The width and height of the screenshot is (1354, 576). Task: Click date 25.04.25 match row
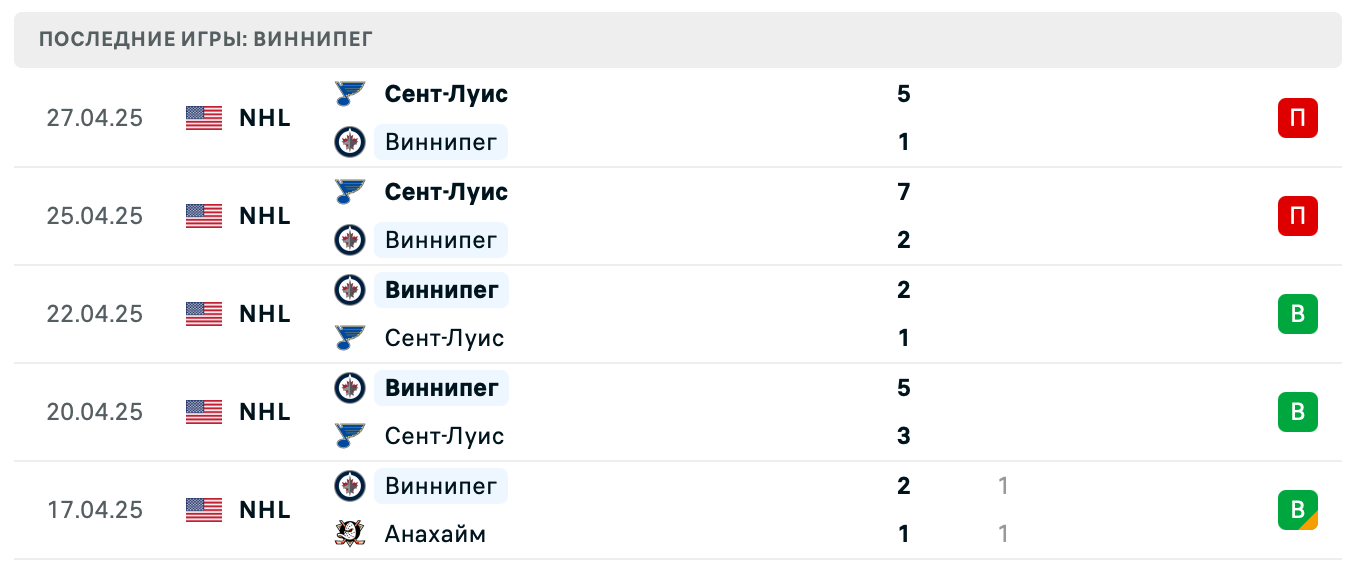point(95,216)
